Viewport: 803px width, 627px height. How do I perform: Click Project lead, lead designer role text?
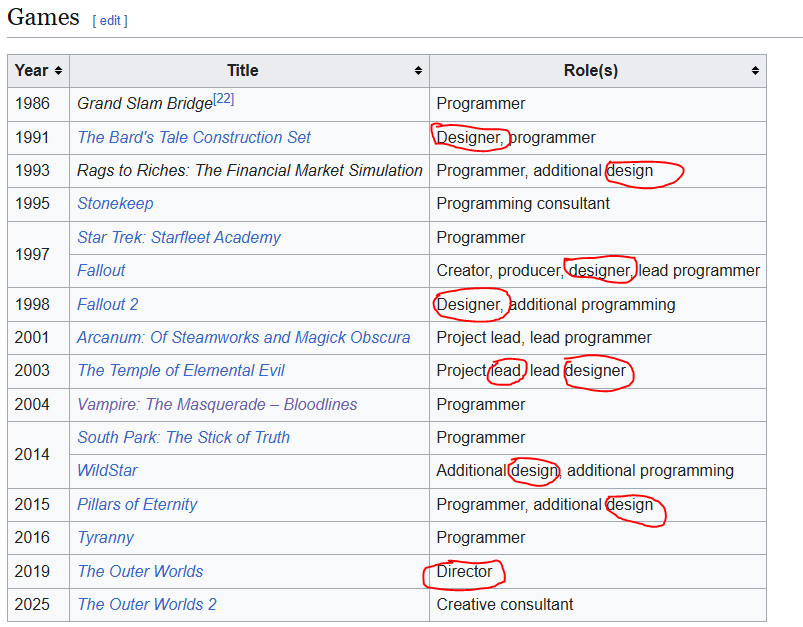[531, 370]
